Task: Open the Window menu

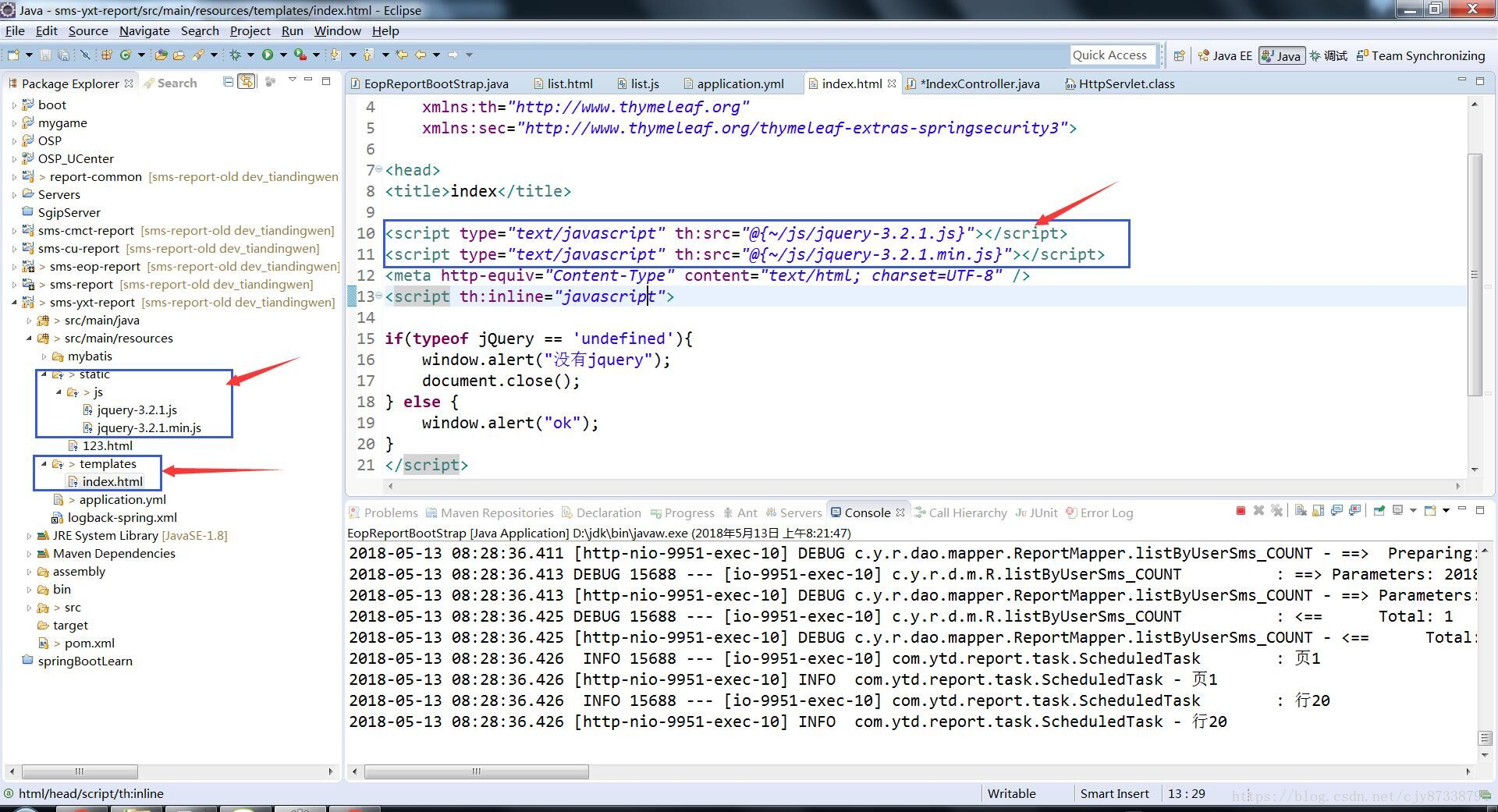Action: pyautogui.click(x=337, y=30)
